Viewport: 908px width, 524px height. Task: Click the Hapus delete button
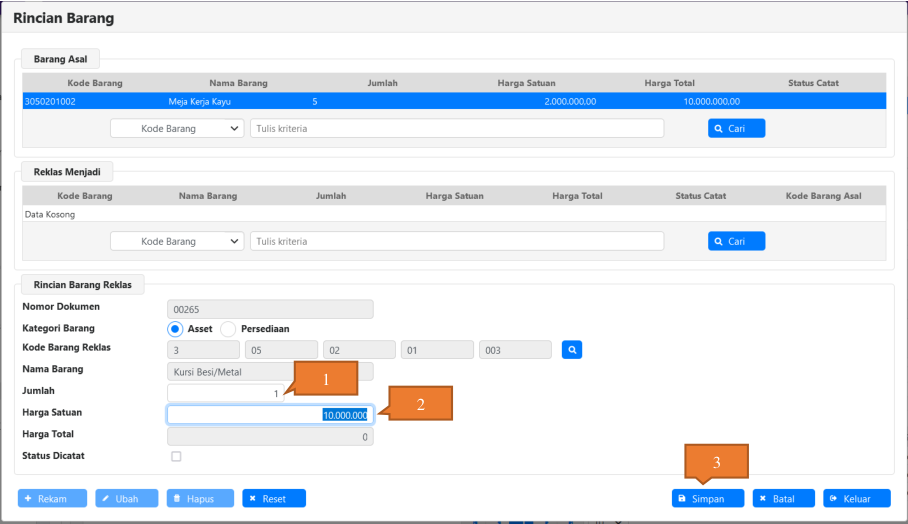(x=200, y=498)
